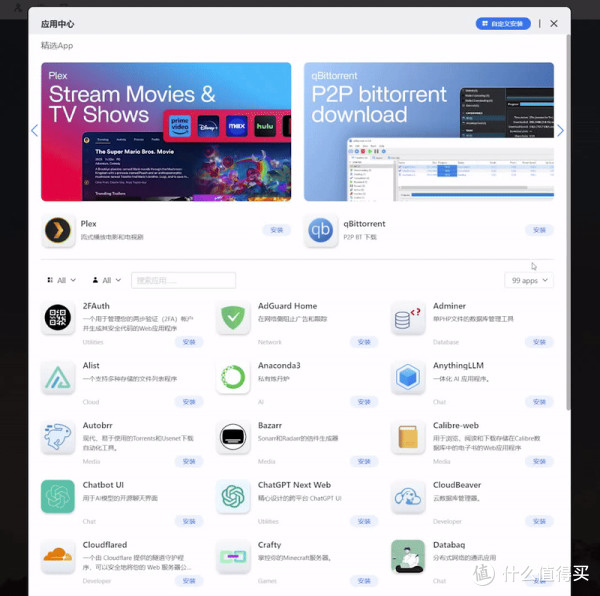Open the Autobrr rabbit icon
Viewport: 600px width, 596px height.
coord(58,437)
